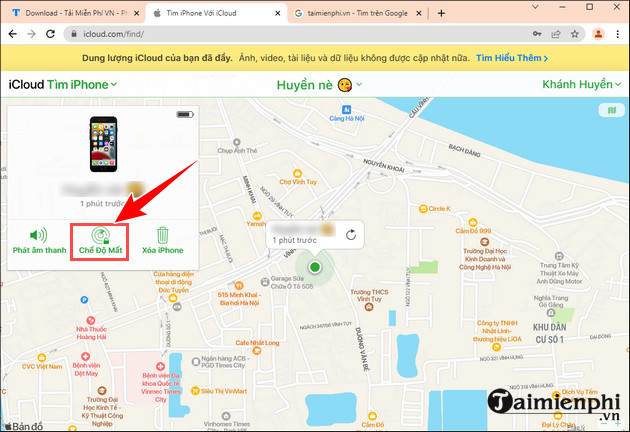Click Cảng Hà Nội map marker
Screen dimensions: 630x432
346,109
